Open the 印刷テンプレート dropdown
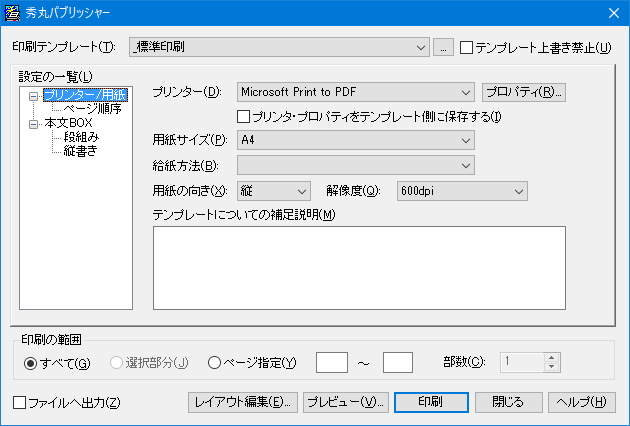Viewport: 630px width, 426px height. tap(279, 47)
